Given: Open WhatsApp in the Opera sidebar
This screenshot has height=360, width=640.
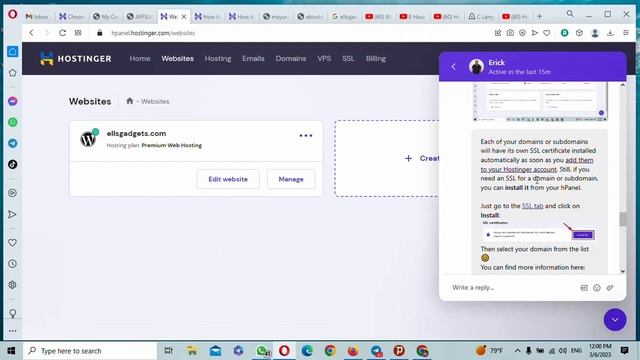Looking at the screenshot, I should click(x=13, y=122).
